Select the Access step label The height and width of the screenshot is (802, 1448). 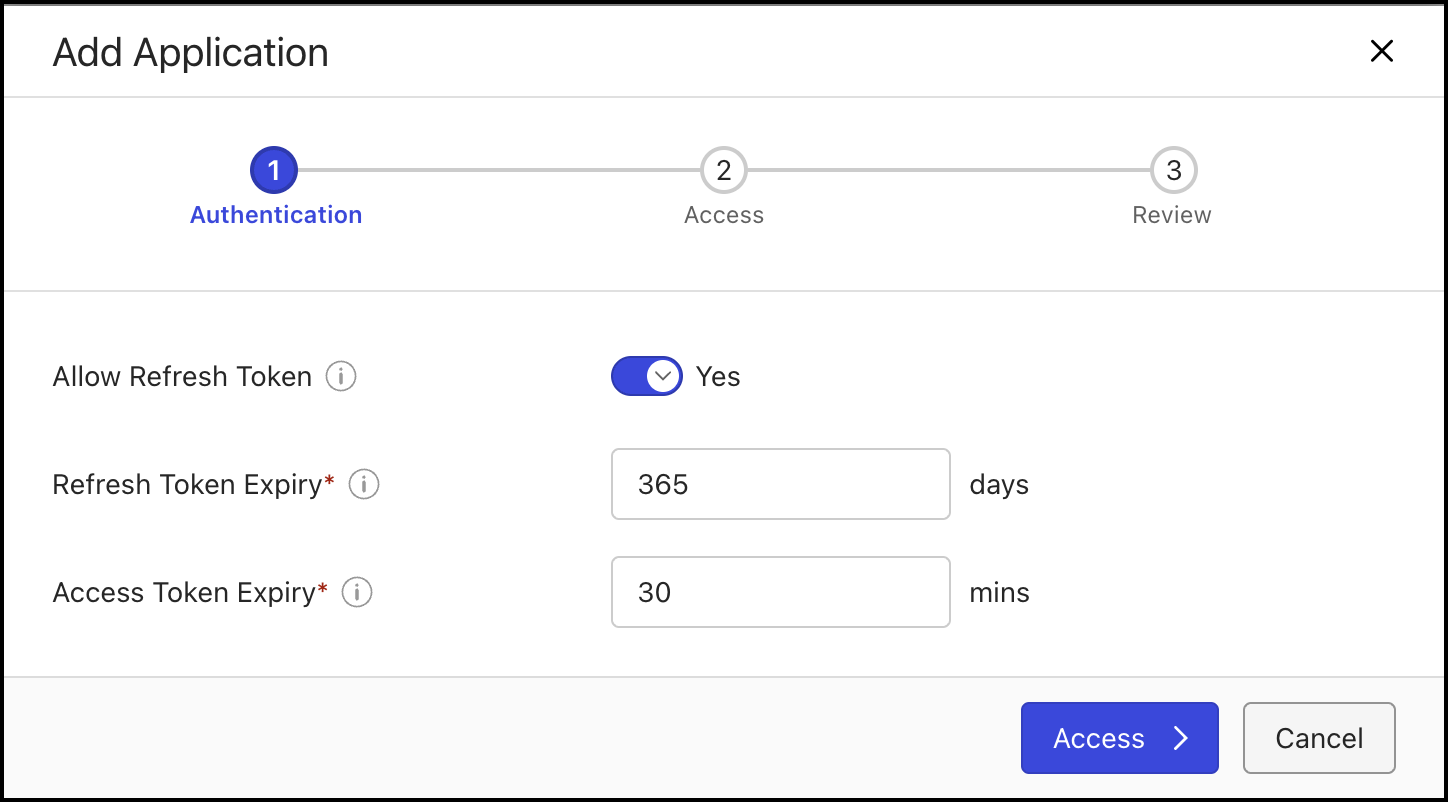(x=724, y=215)
